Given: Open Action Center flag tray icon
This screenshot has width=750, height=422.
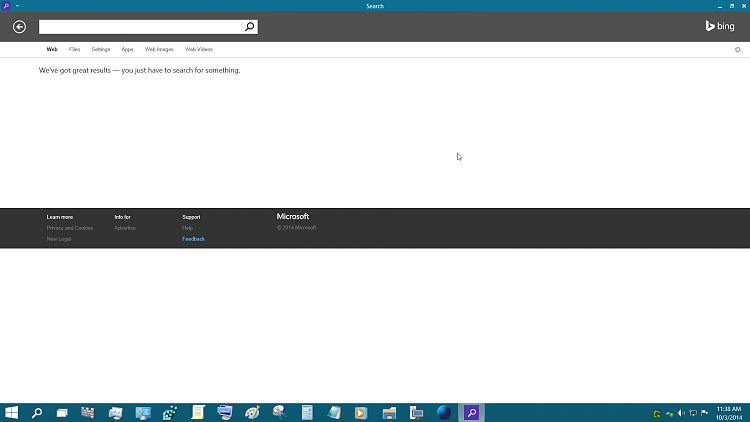Looking at the screenshot, I should (705, 413).
